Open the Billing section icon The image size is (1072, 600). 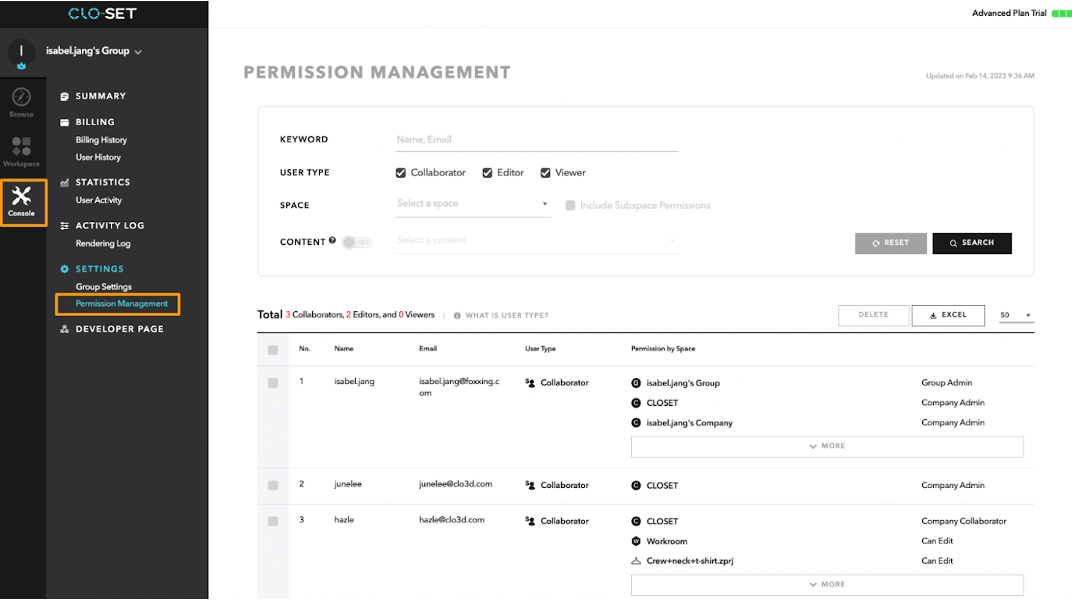tap(64, 121)
